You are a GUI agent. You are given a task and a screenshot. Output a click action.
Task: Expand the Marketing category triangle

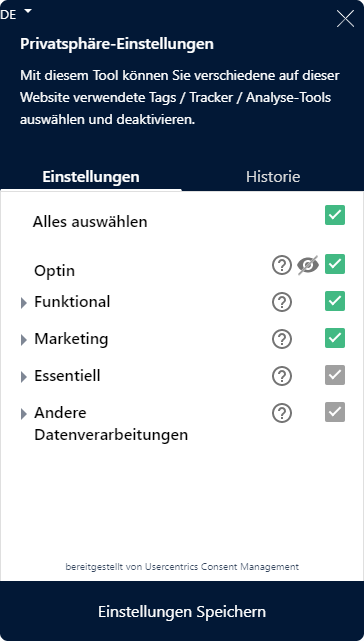[x=24, y=340]
